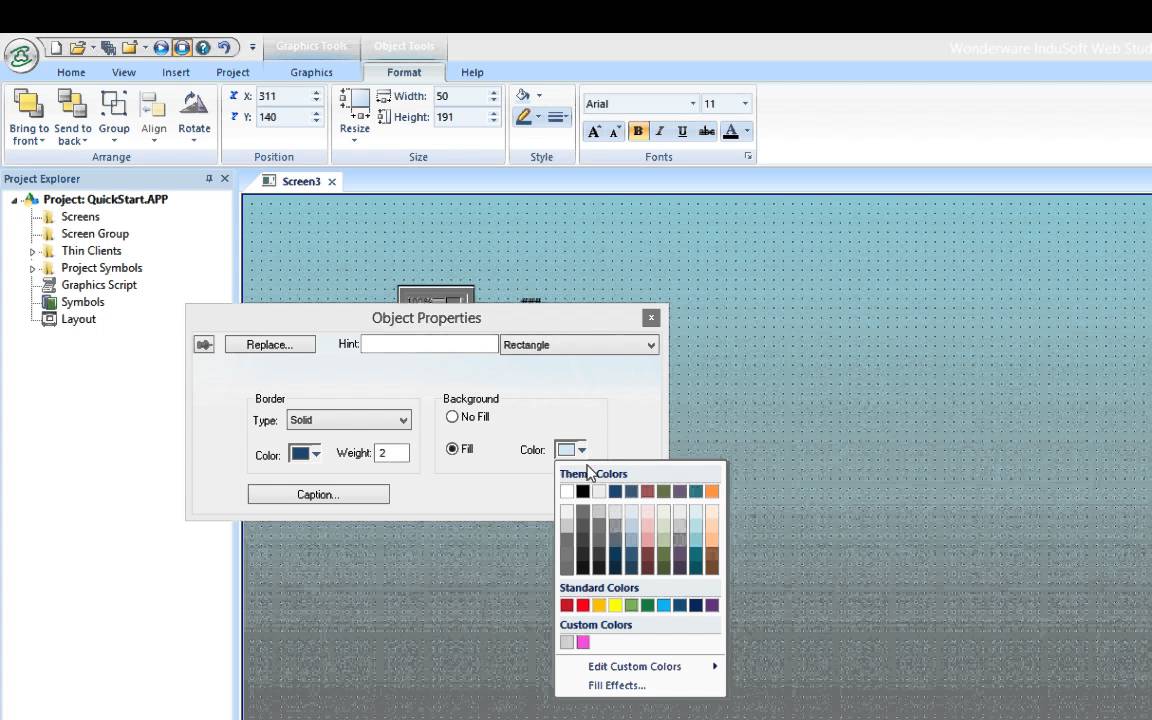Click the Replace... button
The height and width of the screenshot is (720, 1152).
(x=270, y=345)
